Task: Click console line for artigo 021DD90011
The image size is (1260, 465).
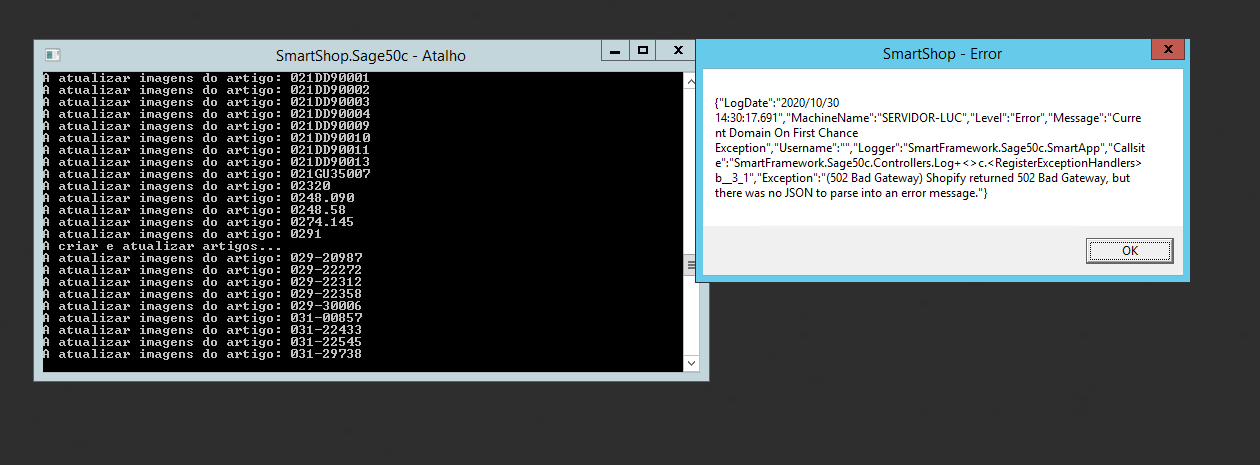Action: (x=207, y=149)
